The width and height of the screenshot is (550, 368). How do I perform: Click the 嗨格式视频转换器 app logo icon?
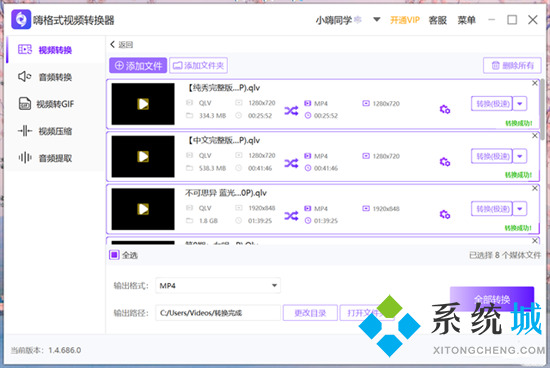pos(21,19)
